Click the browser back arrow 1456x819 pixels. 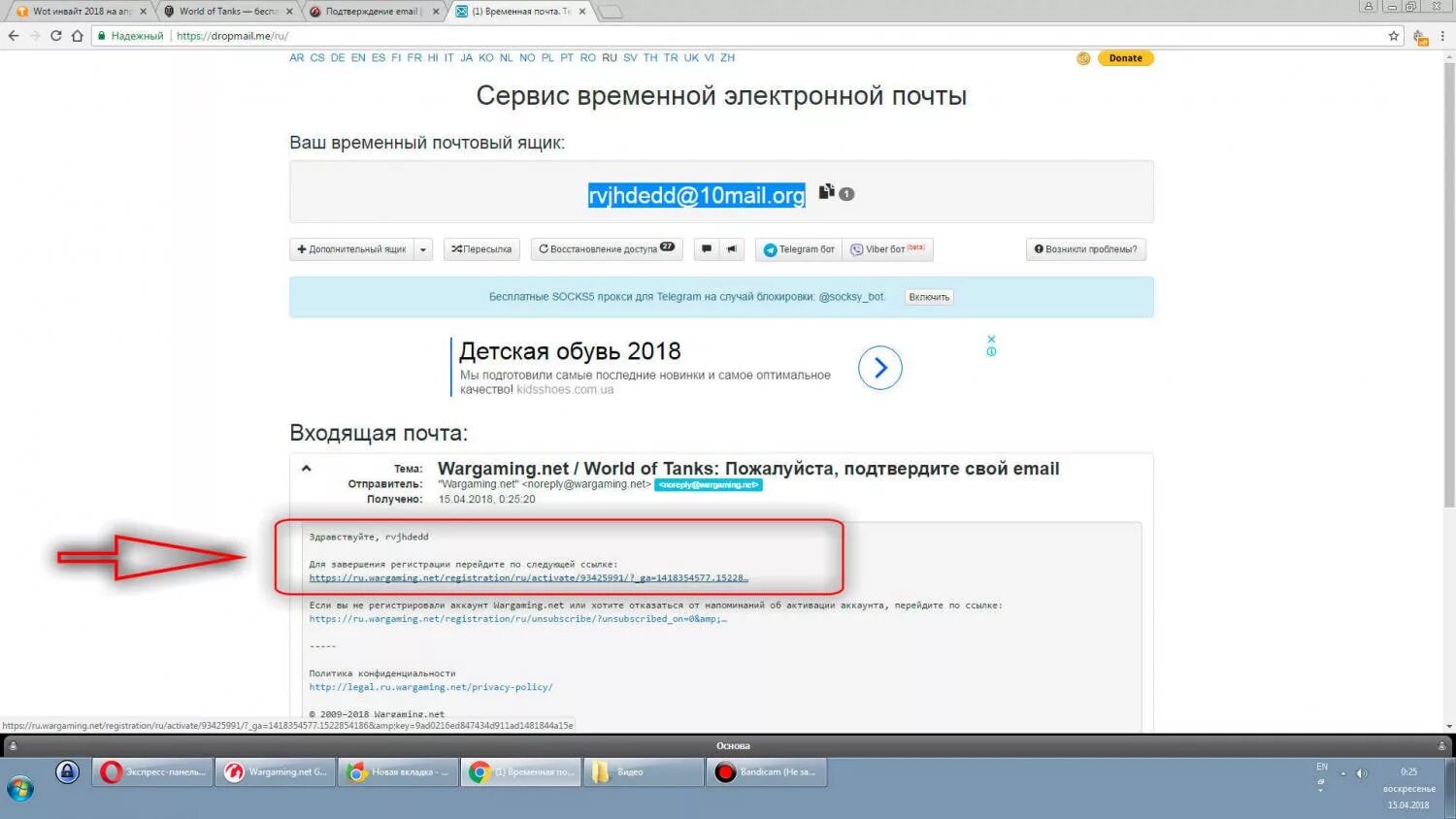pos(14,36)
